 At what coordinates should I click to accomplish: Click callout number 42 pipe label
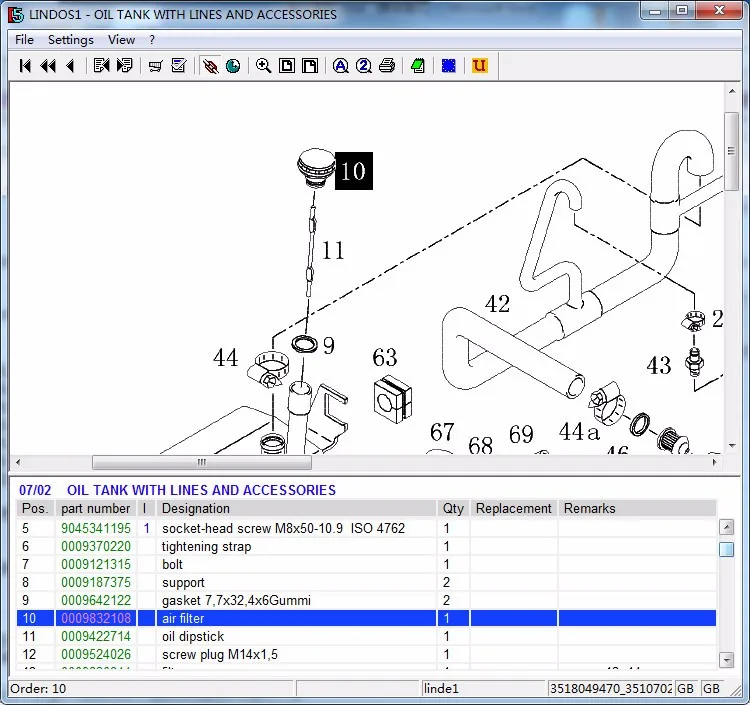pos(497,304)
